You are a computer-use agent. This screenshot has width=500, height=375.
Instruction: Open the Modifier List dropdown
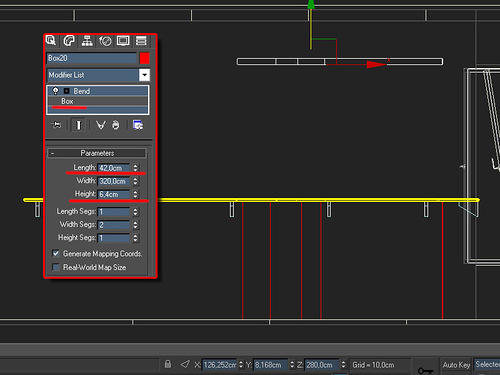[x=144, y=75]
